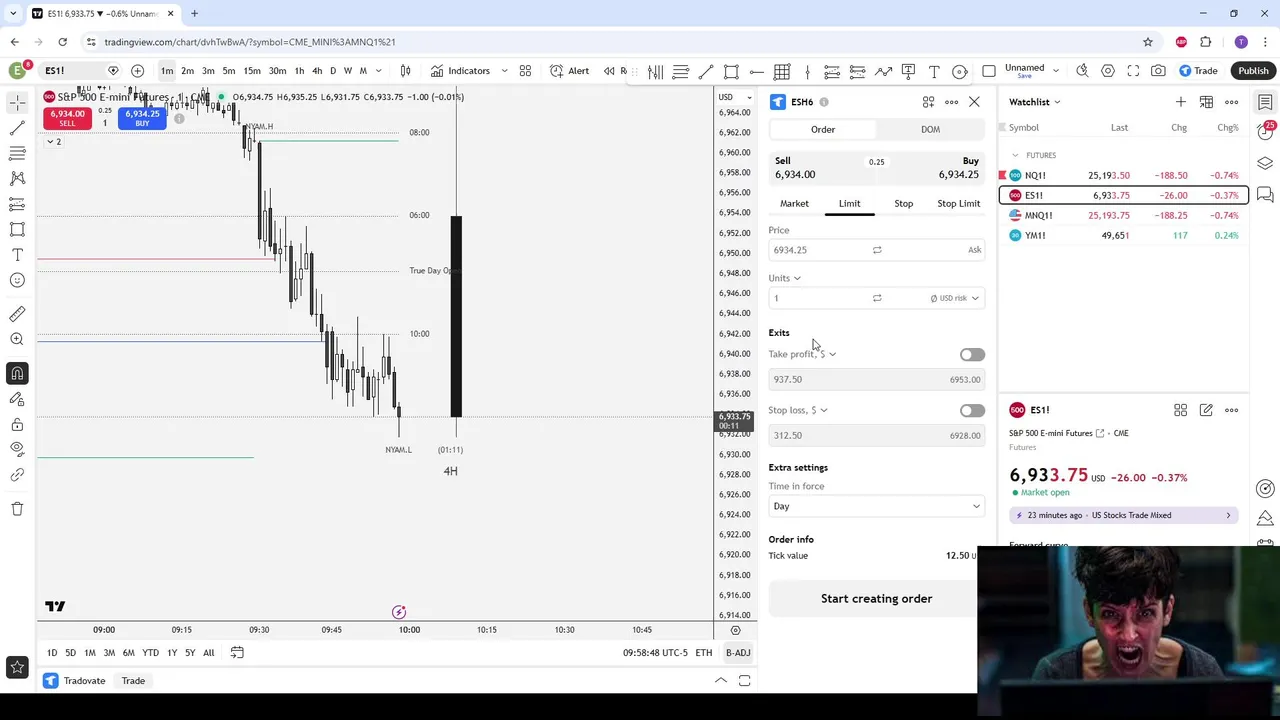Take a chart snapshot with the camera icon
1280x720 pixels.
[x=1158, y=71]
